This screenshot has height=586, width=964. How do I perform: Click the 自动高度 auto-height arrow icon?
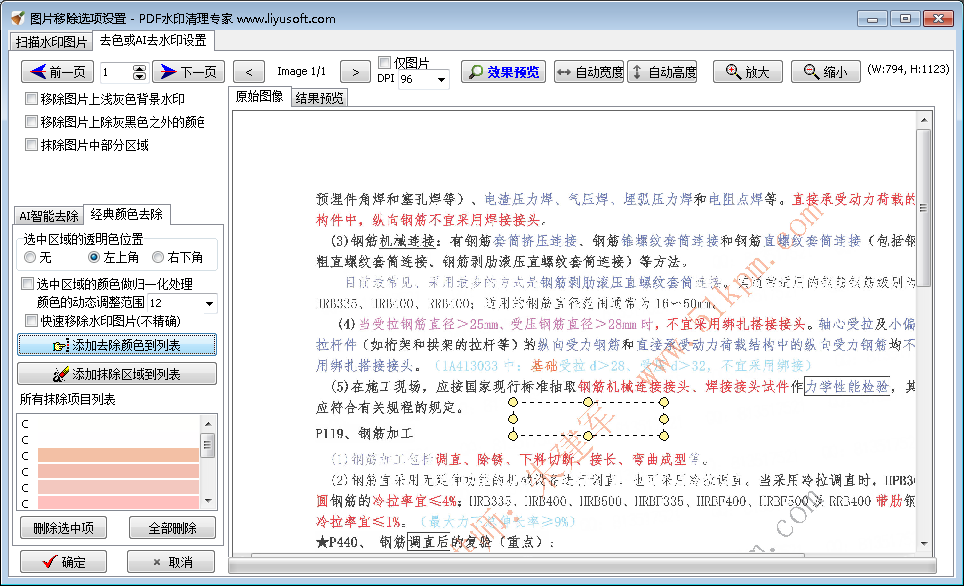(x=637, y=71)
